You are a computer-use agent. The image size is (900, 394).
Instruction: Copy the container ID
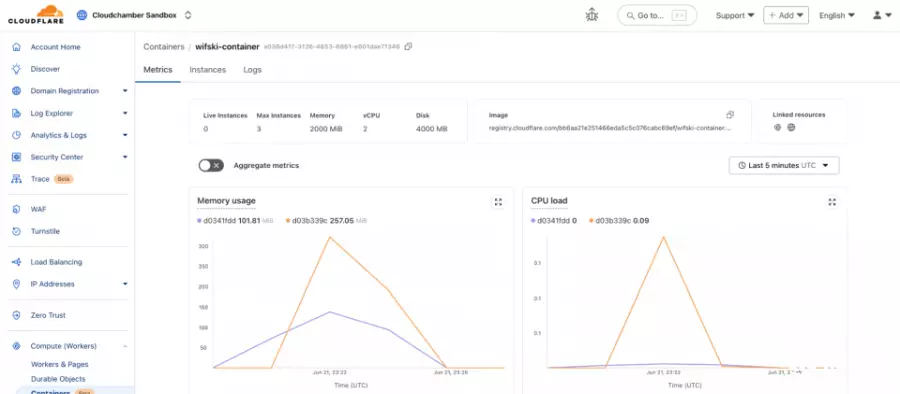coord(408,47)
